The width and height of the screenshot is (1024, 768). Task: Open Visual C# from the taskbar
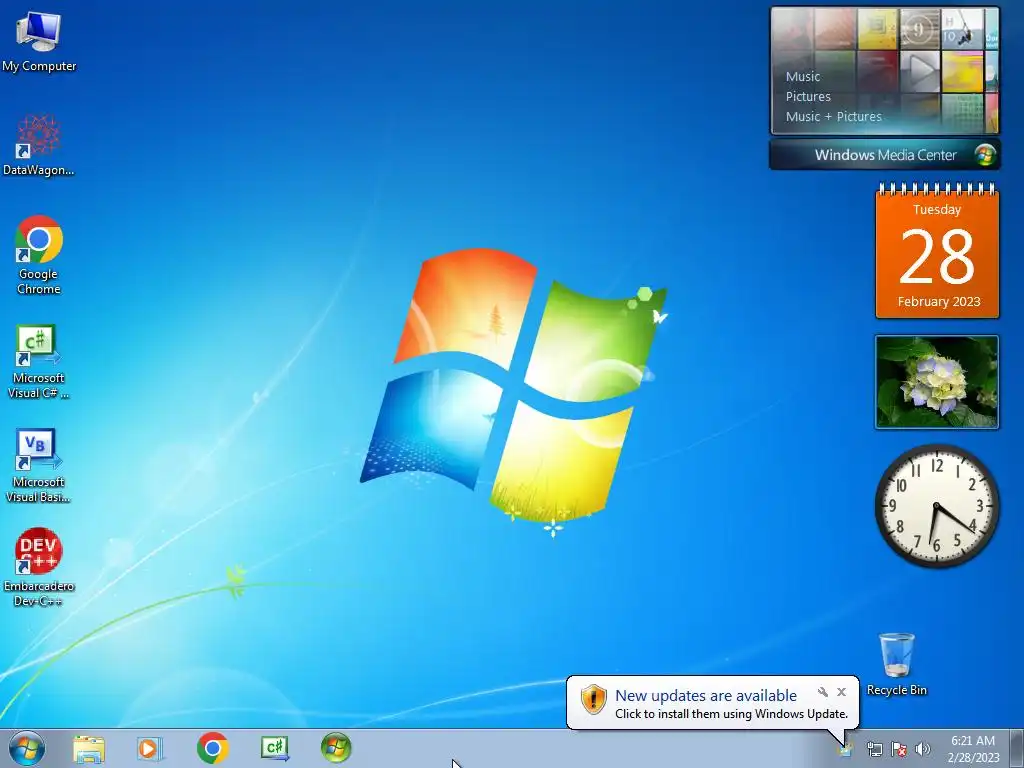click(x=274, y=748)
